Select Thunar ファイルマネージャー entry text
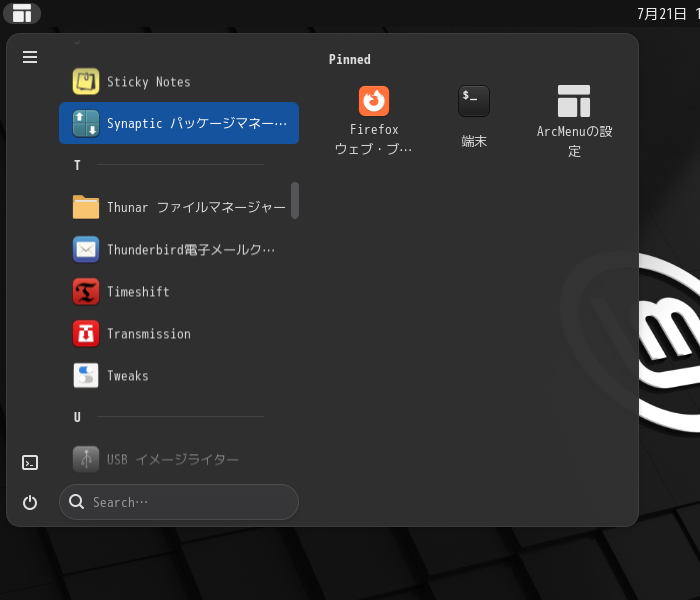 pyautogui.click(x=196, y=207)
